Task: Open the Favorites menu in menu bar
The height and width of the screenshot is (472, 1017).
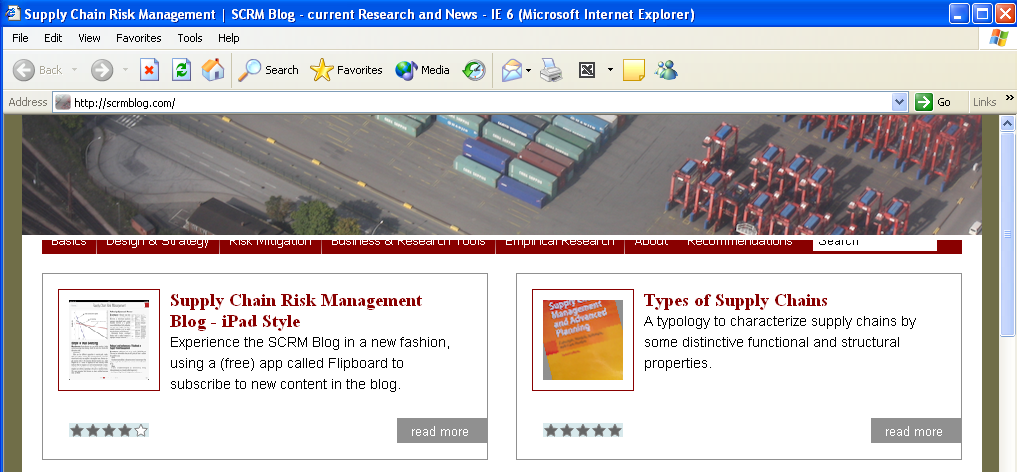Action: pyautogui.click(x=138, y=38)
